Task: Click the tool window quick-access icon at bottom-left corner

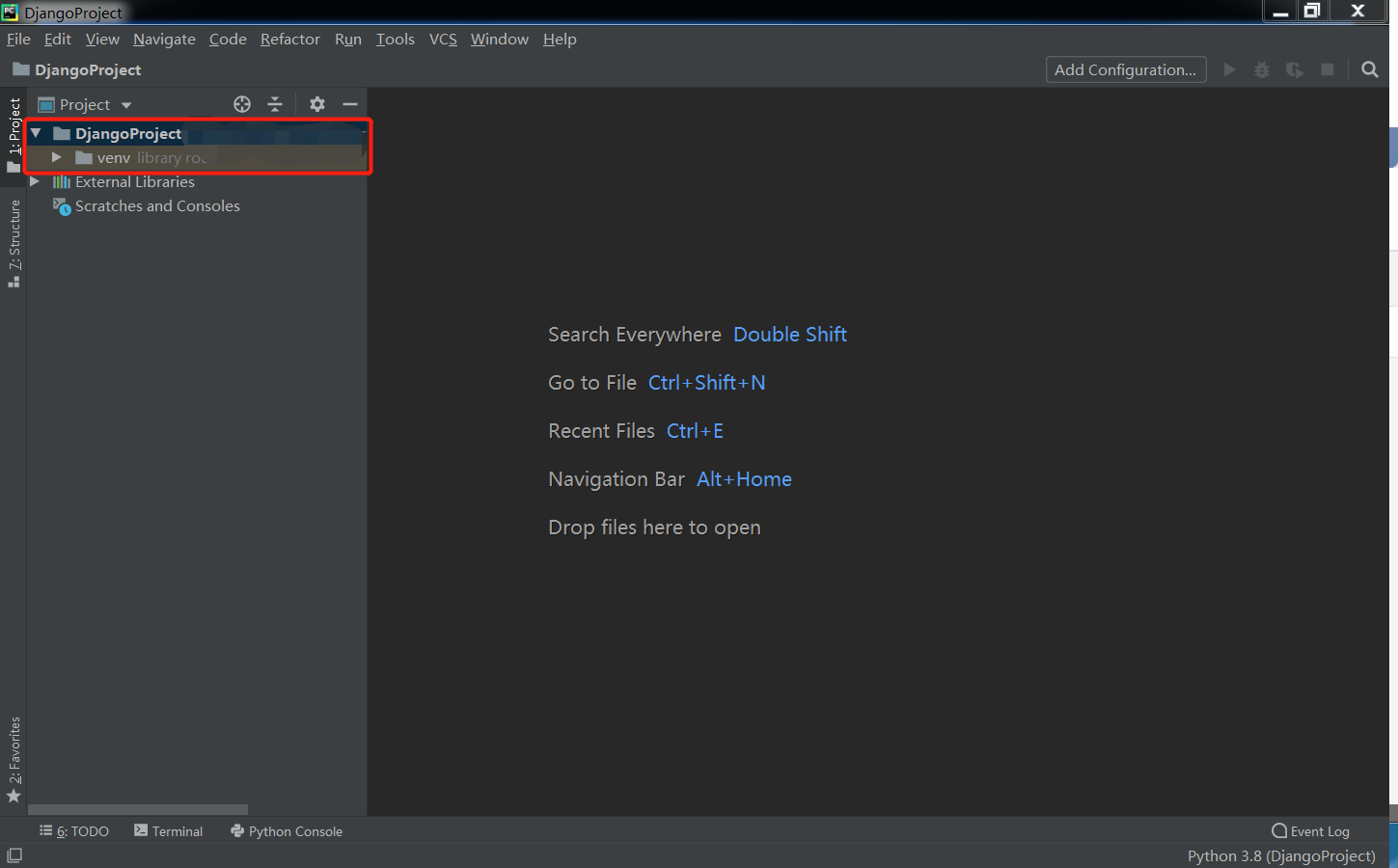Action: (14, 855)
